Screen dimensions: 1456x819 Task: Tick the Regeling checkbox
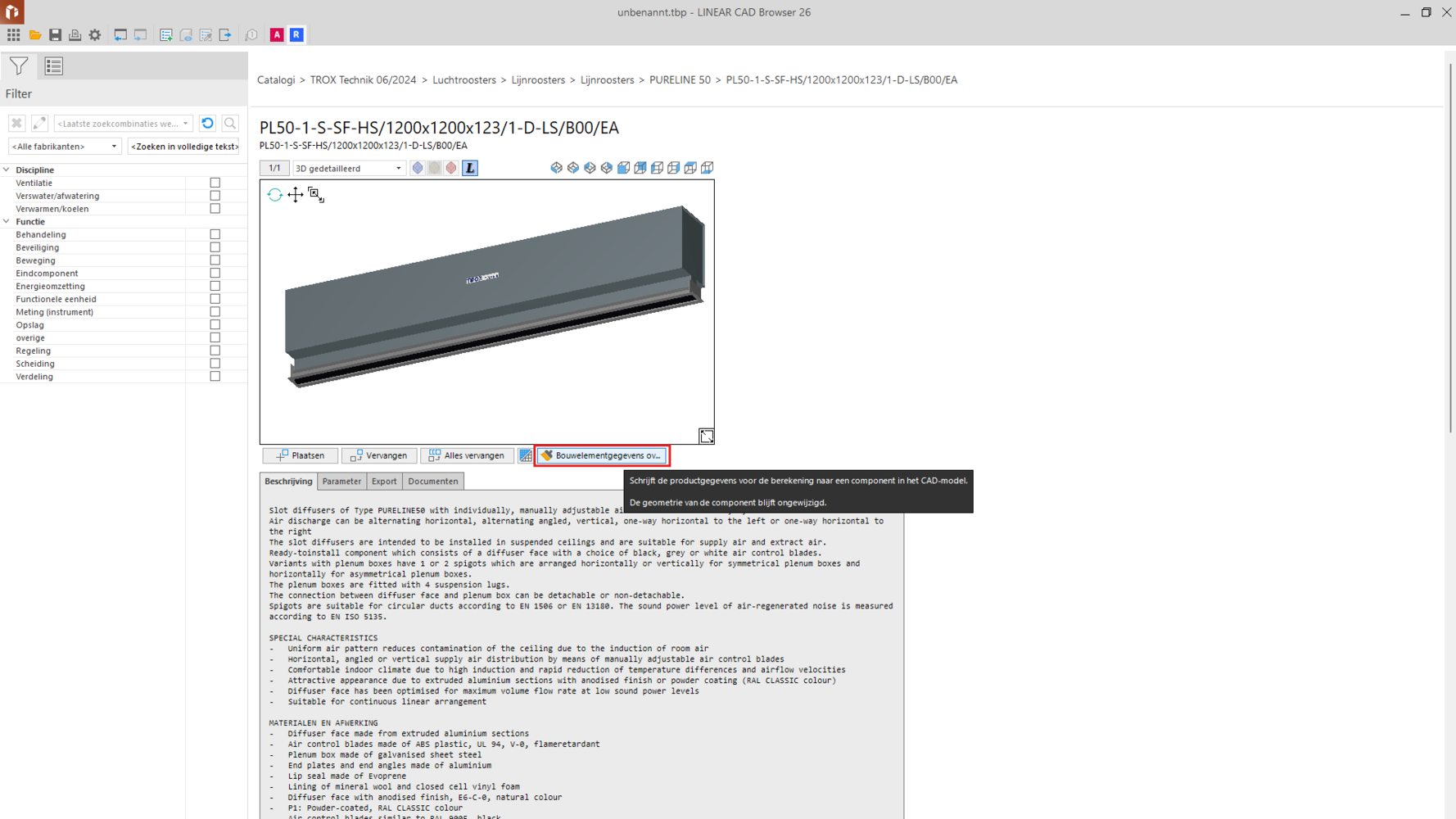(x=215, y=351)
